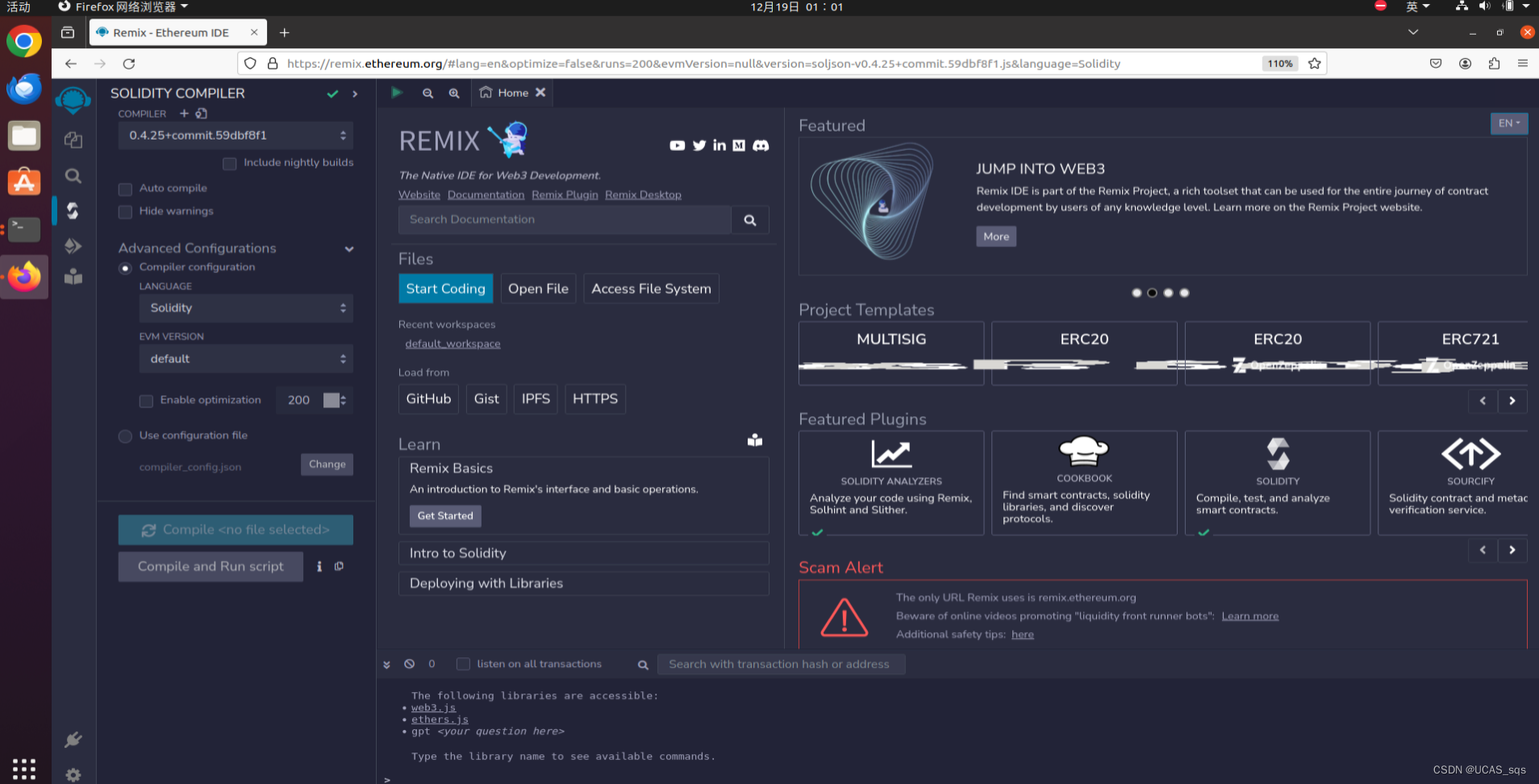Expand Intro to Solidity lesson
Image resolution: width=1539 pixels, height=784 pixels.
(x=583, y=553)
